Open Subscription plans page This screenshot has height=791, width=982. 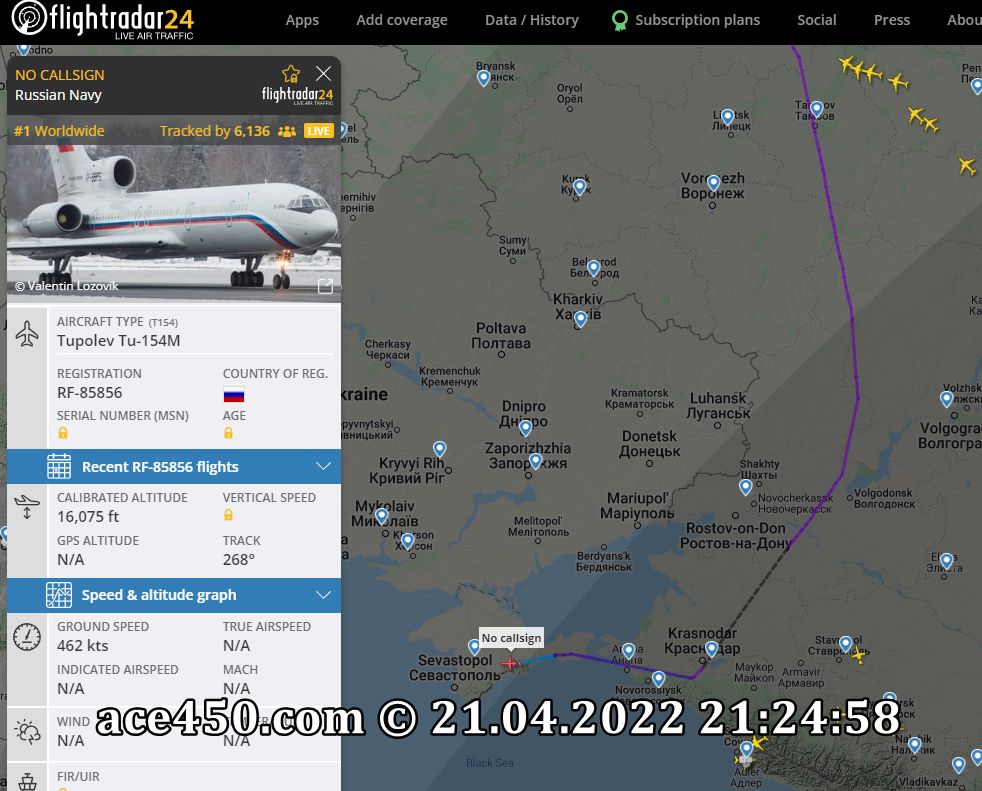tap(686, 20)
